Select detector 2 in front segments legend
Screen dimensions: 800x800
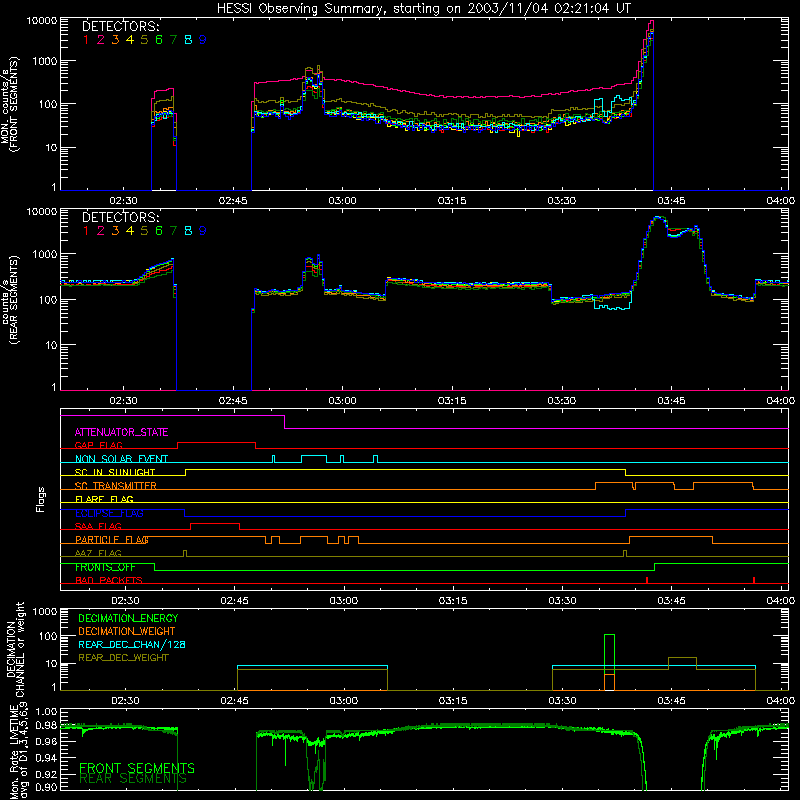point(101,40)
